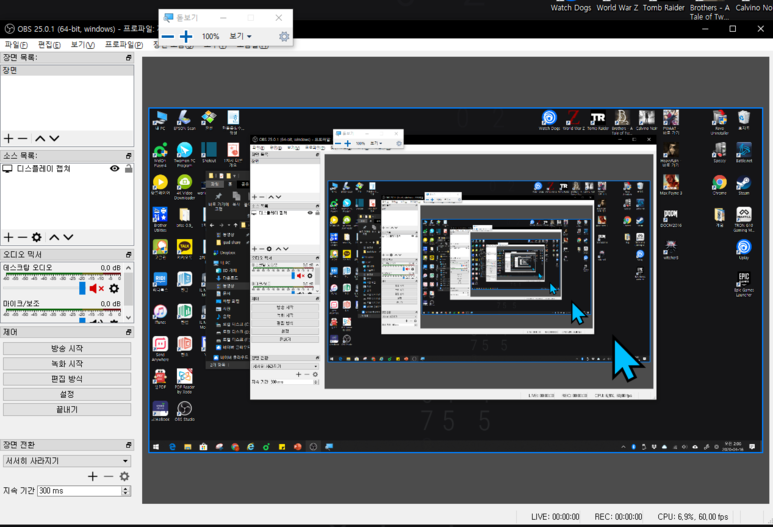Undock the 장면 목록 panel

(x=129, y=58)
